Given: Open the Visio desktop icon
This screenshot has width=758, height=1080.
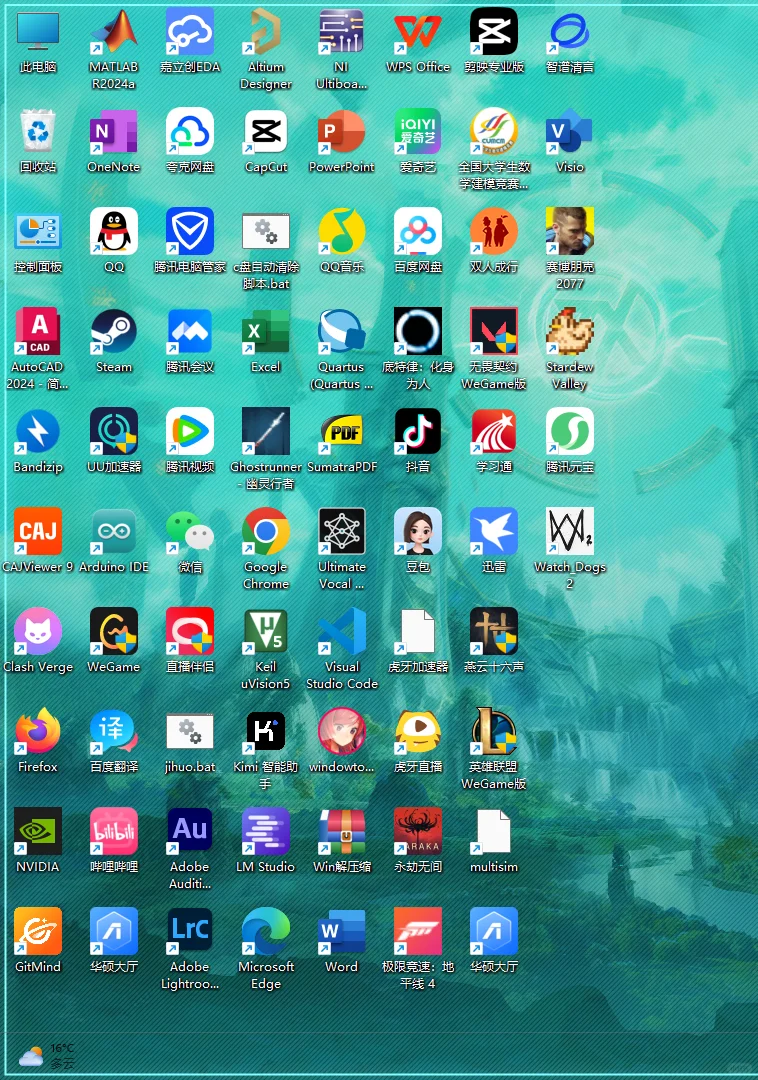Looking at the screenshot, I should 569,132.
